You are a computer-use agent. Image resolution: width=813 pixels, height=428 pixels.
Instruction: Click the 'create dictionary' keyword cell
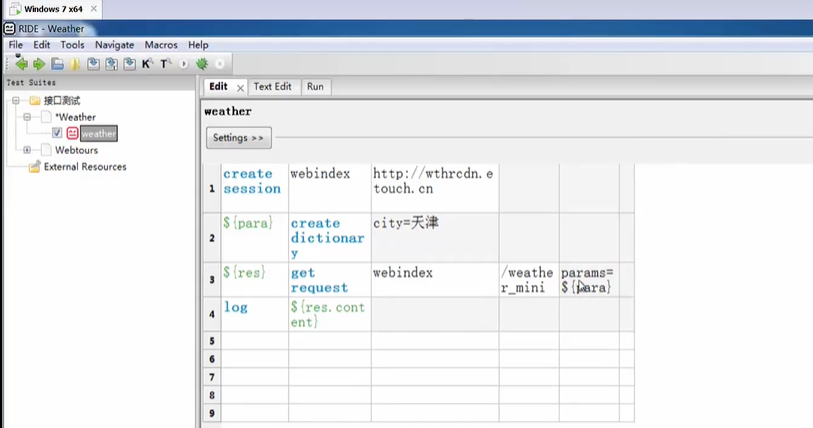[330, 237]
